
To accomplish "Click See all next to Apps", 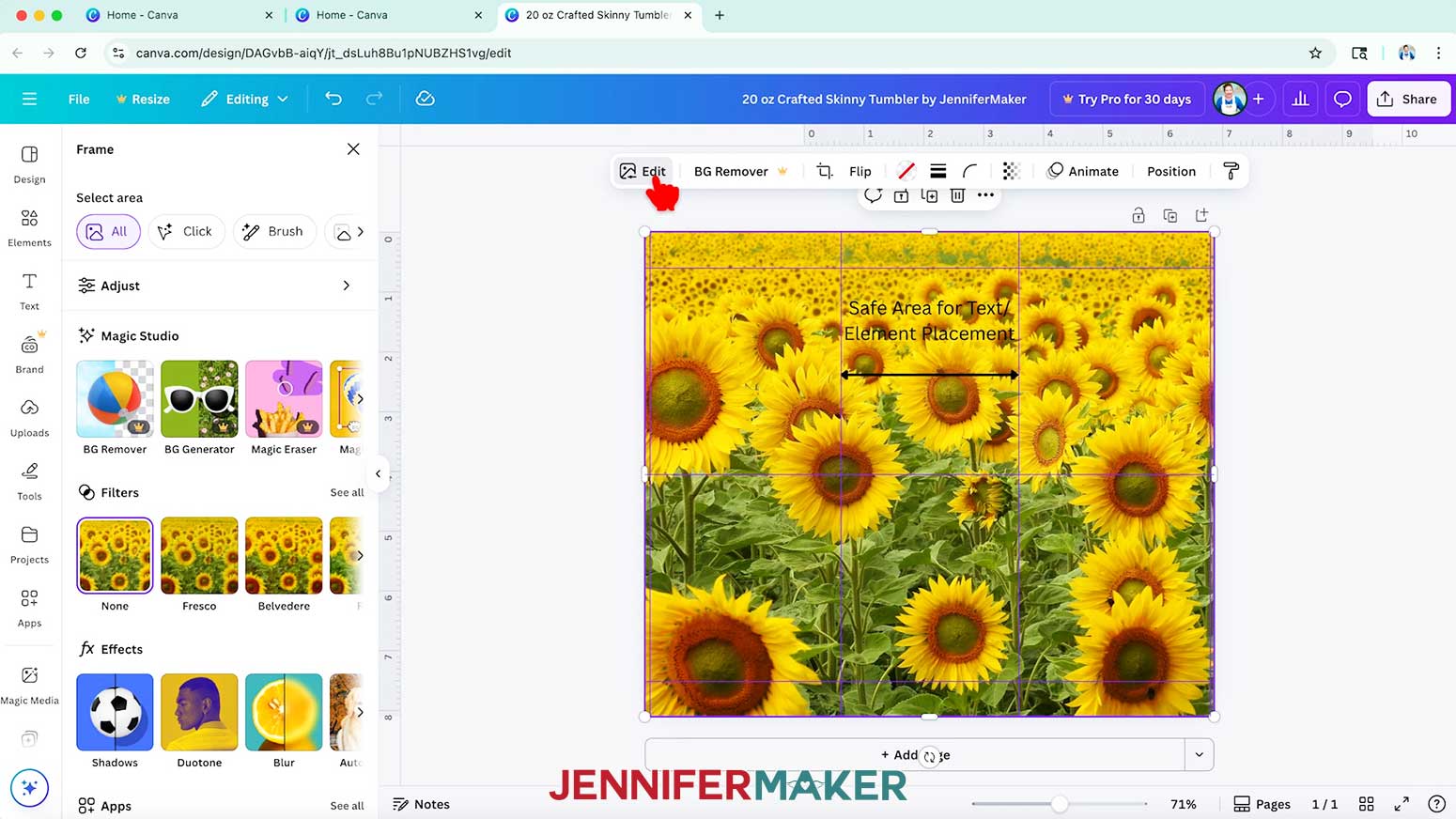I will pyautogui.click(x=347, y=806).
